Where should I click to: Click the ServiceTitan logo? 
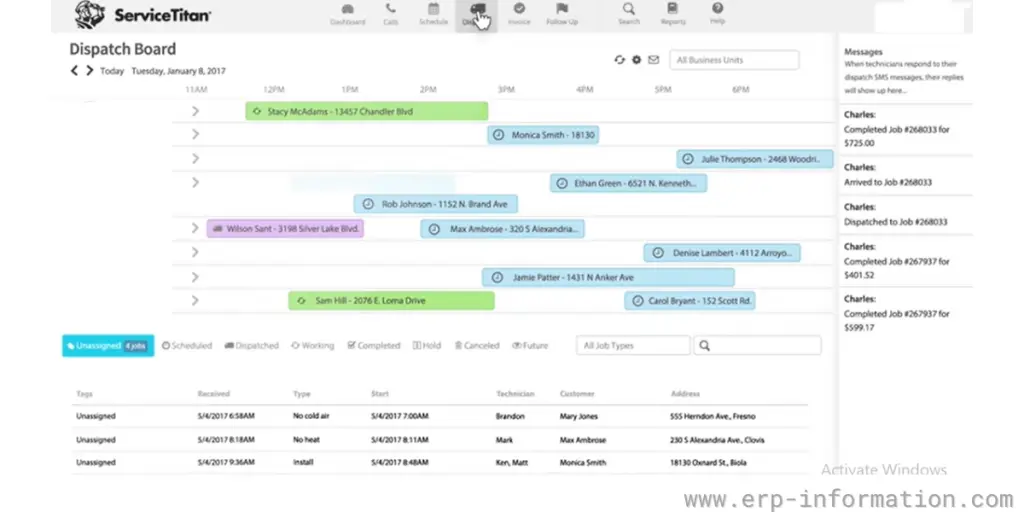tap(142, 15)
